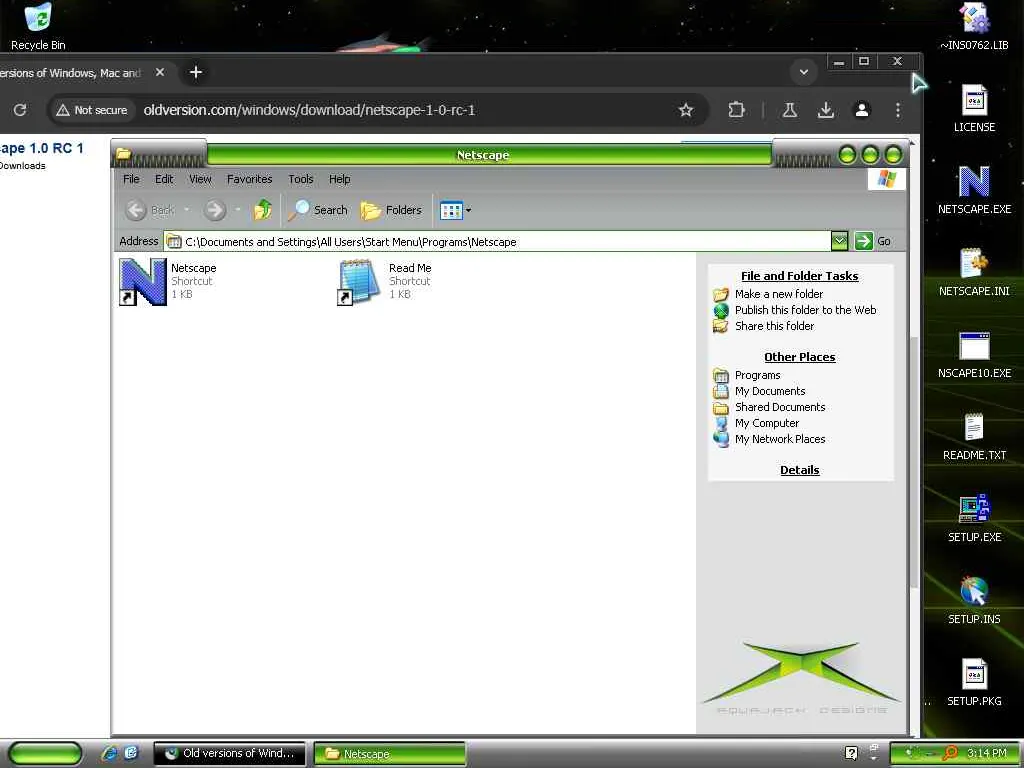Go up one folder level in Explorer

tap(263, 210)
